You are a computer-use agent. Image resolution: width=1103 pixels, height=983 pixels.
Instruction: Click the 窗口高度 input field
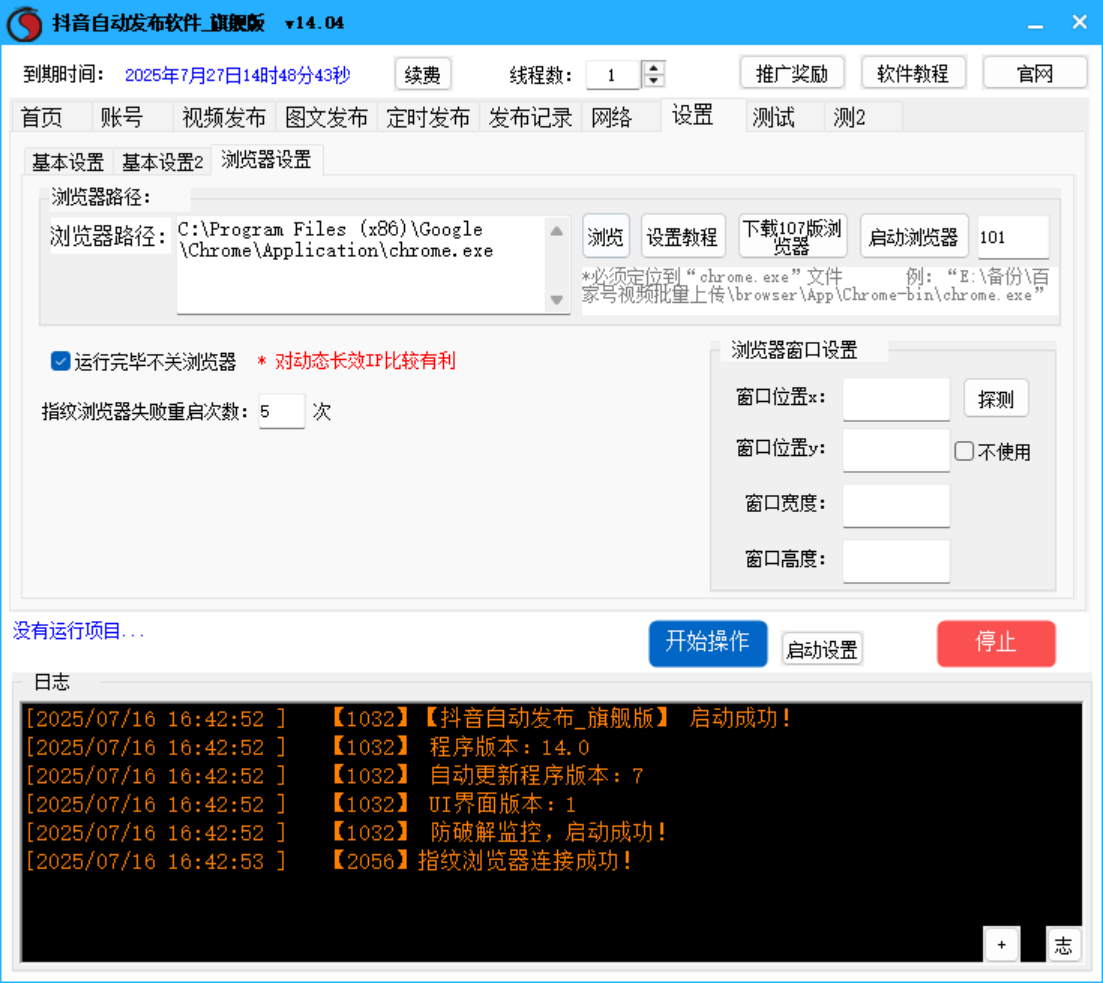[x=896, y=560]
